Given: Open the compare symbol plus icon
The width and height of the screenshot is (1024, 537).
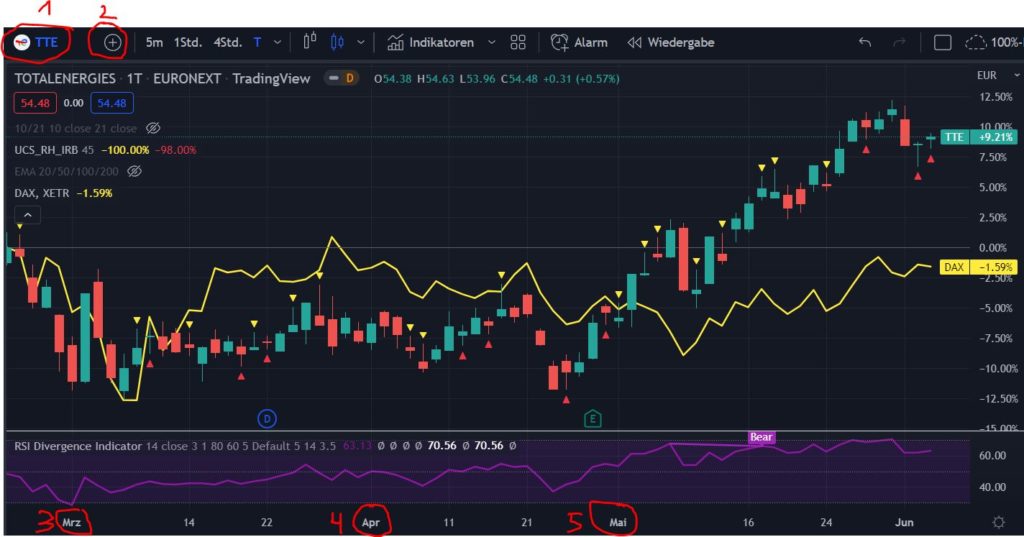Looking at the screenshot, I should [x=112, y=42].
